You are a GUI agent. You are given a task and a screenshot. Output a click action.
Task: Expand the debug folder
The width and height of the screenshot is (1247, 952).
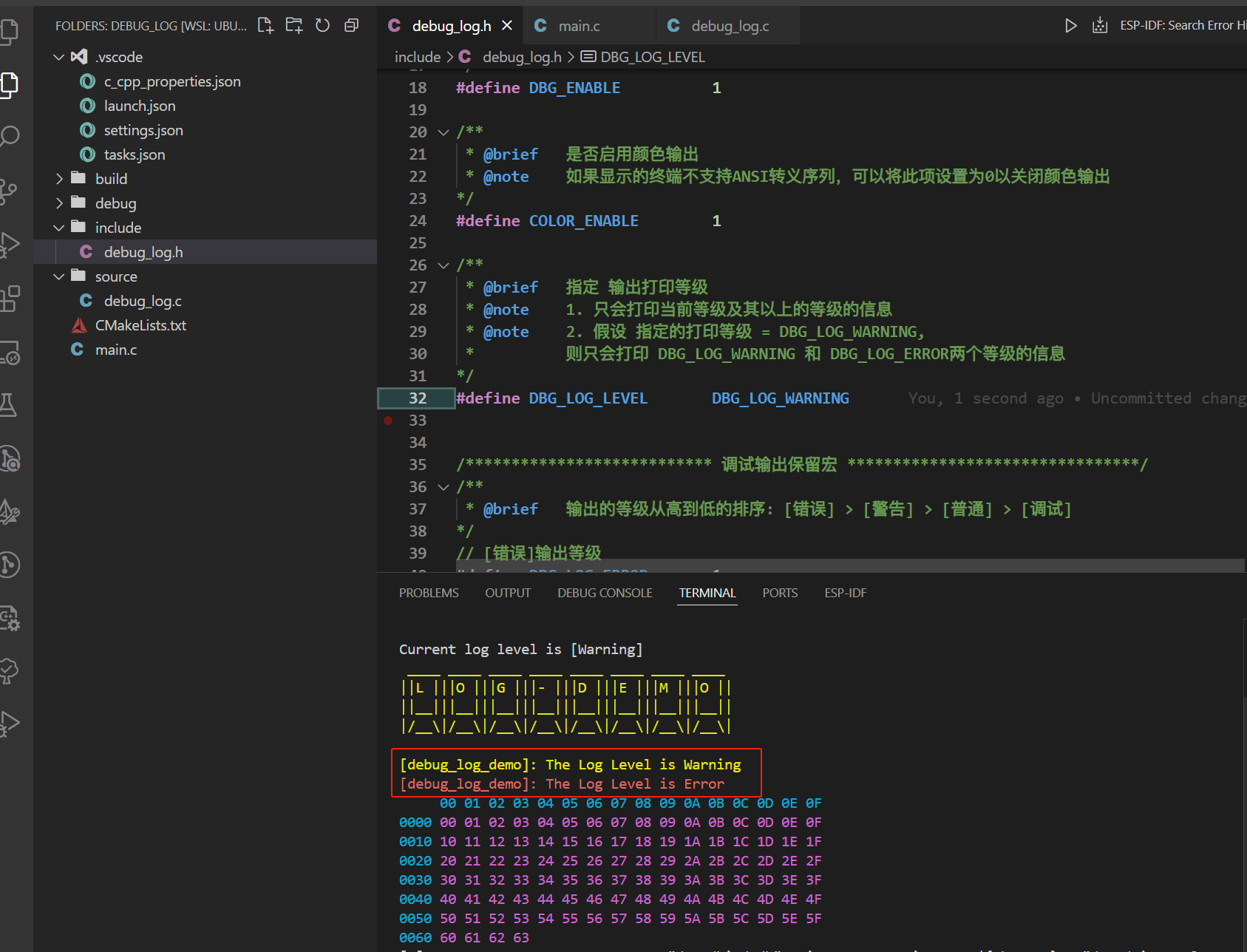(59, 203)
